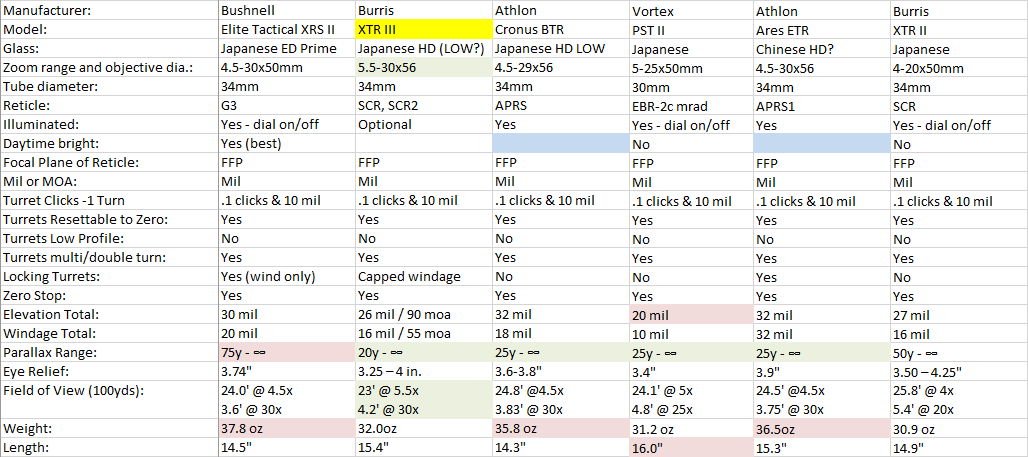Select the 'Chinese HD?' glass cell

pyautogui.click(x=821, y=48)
